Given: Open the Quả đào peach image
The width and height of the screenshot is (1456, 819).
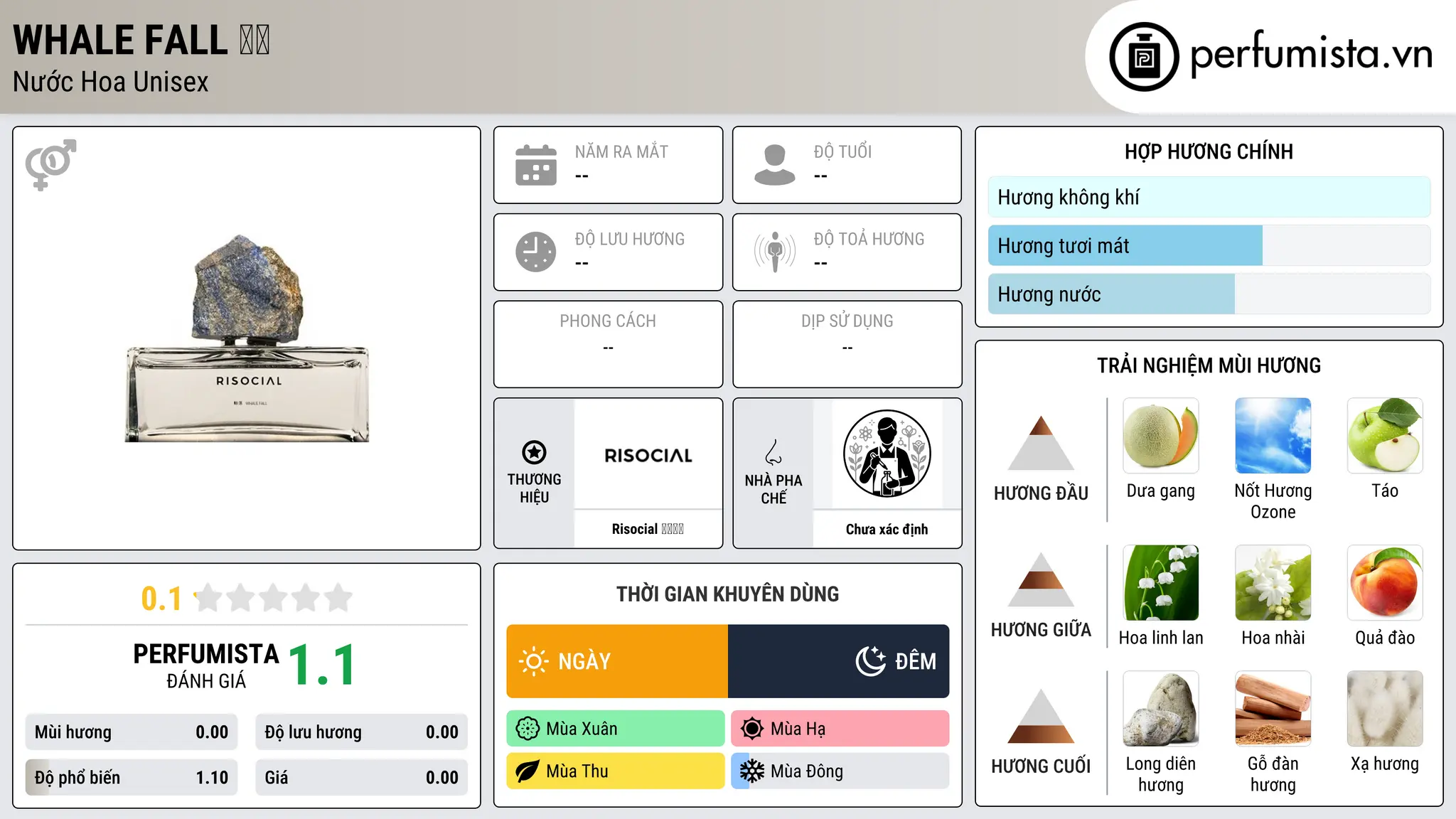Looking at the screenshot, I should tap(1385, 583).
